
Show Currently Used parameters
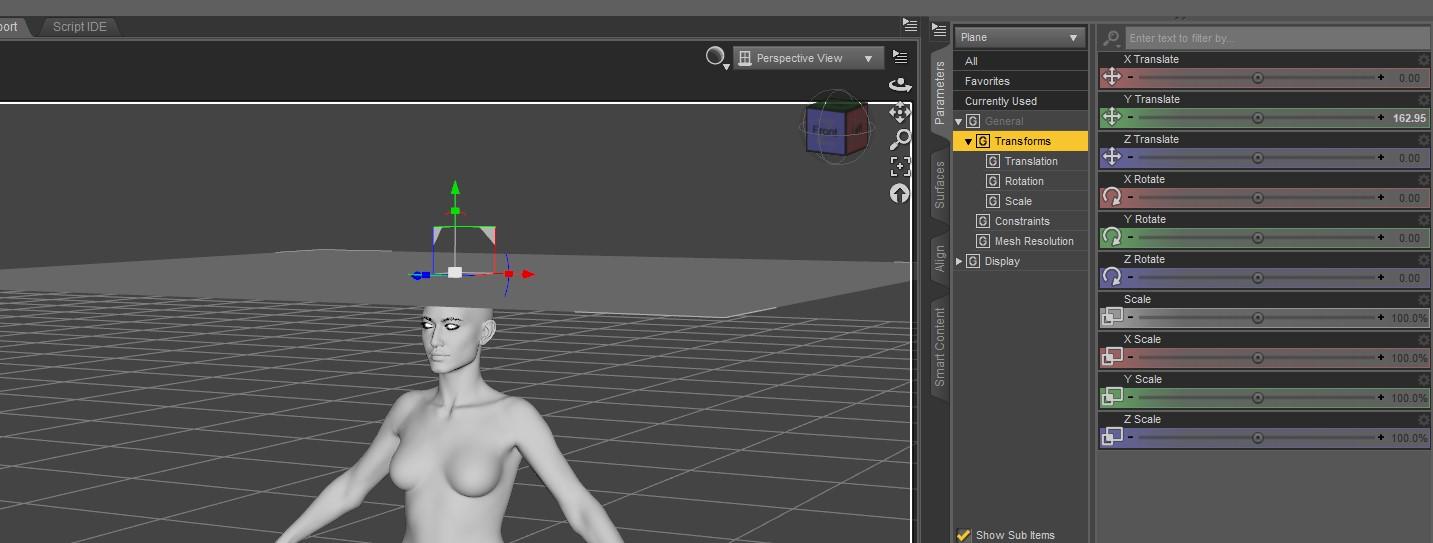click(1020, 101)
